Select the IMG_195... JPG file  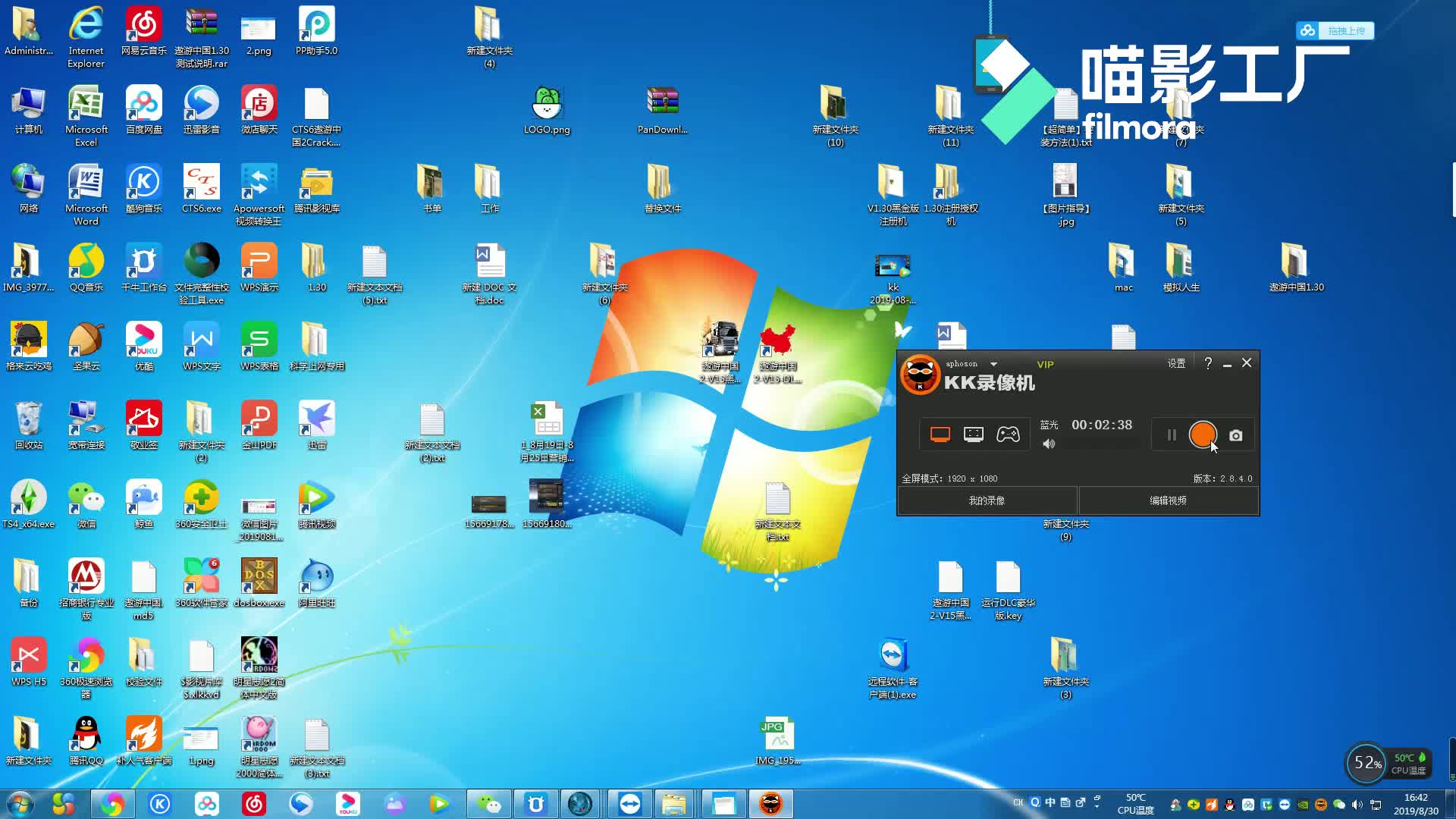pos(777,740)
